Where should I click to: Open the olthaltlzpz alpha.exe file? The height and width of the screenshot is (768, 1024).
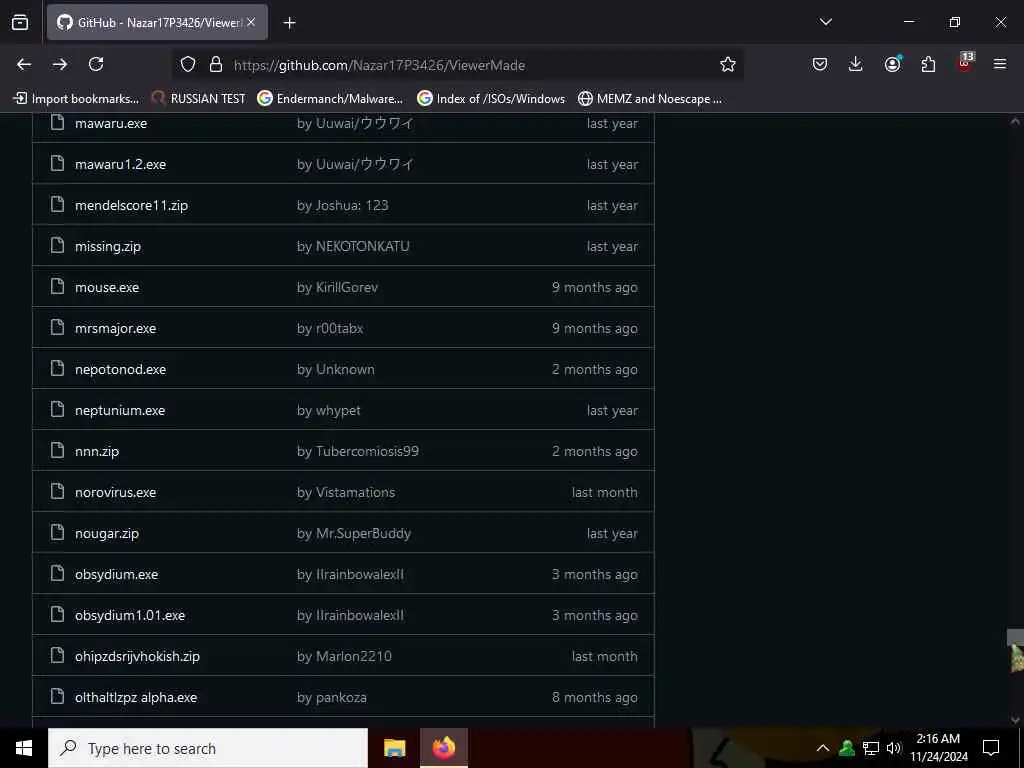[x=136, y=697]
